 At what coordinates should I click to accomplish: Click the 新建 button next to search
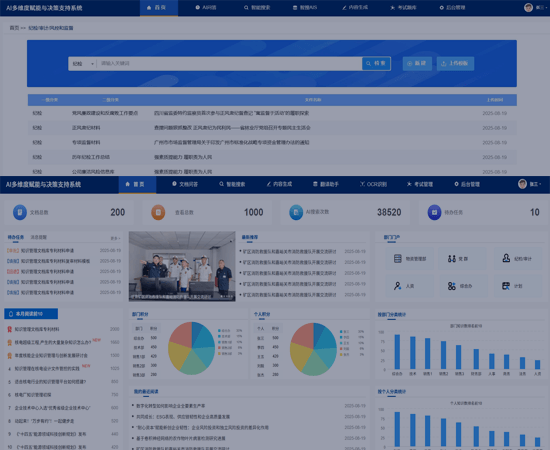(417, 63)
